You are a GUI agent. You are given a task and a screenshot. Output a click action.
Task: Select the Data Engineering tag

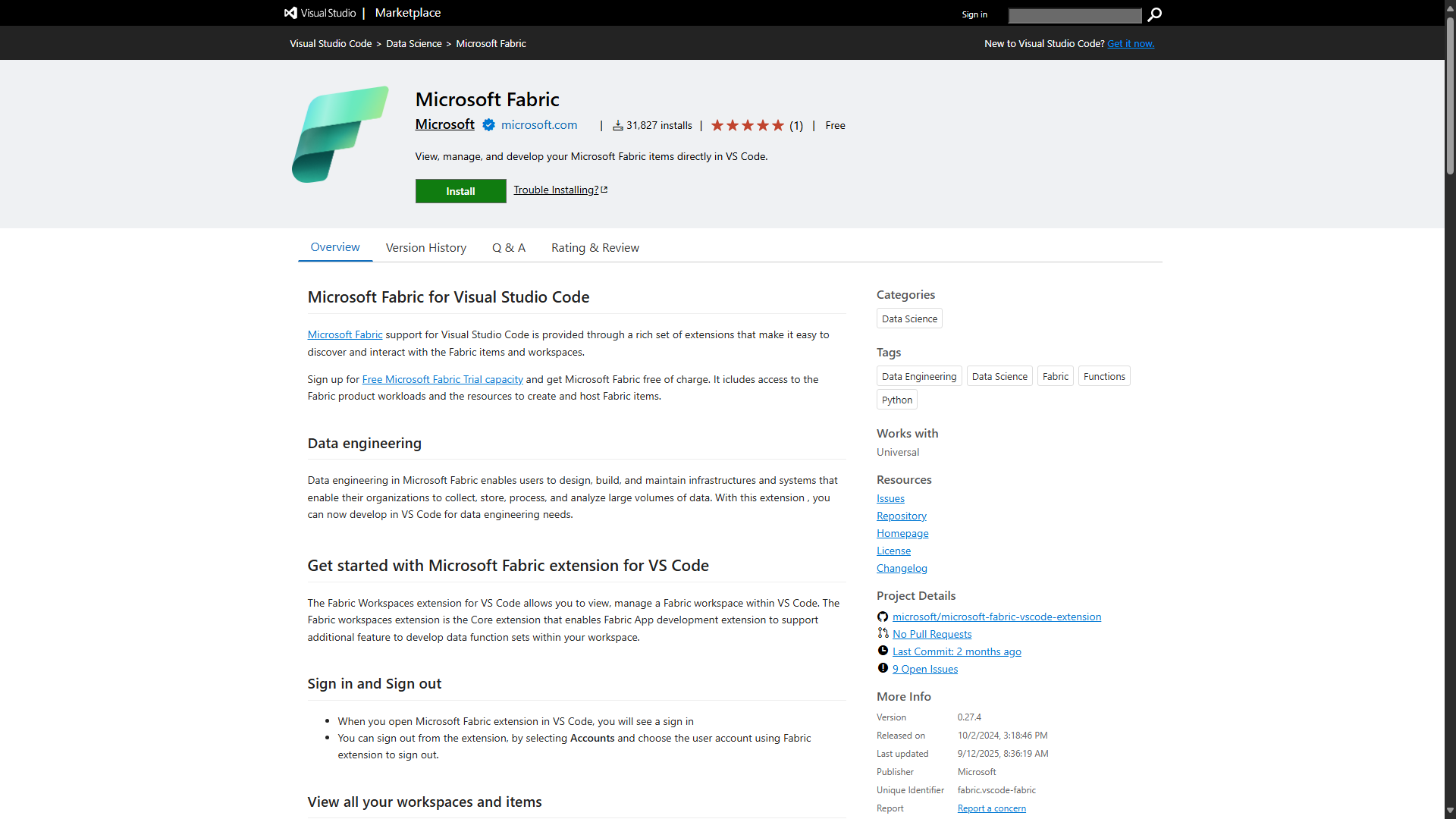click(918, 376)
